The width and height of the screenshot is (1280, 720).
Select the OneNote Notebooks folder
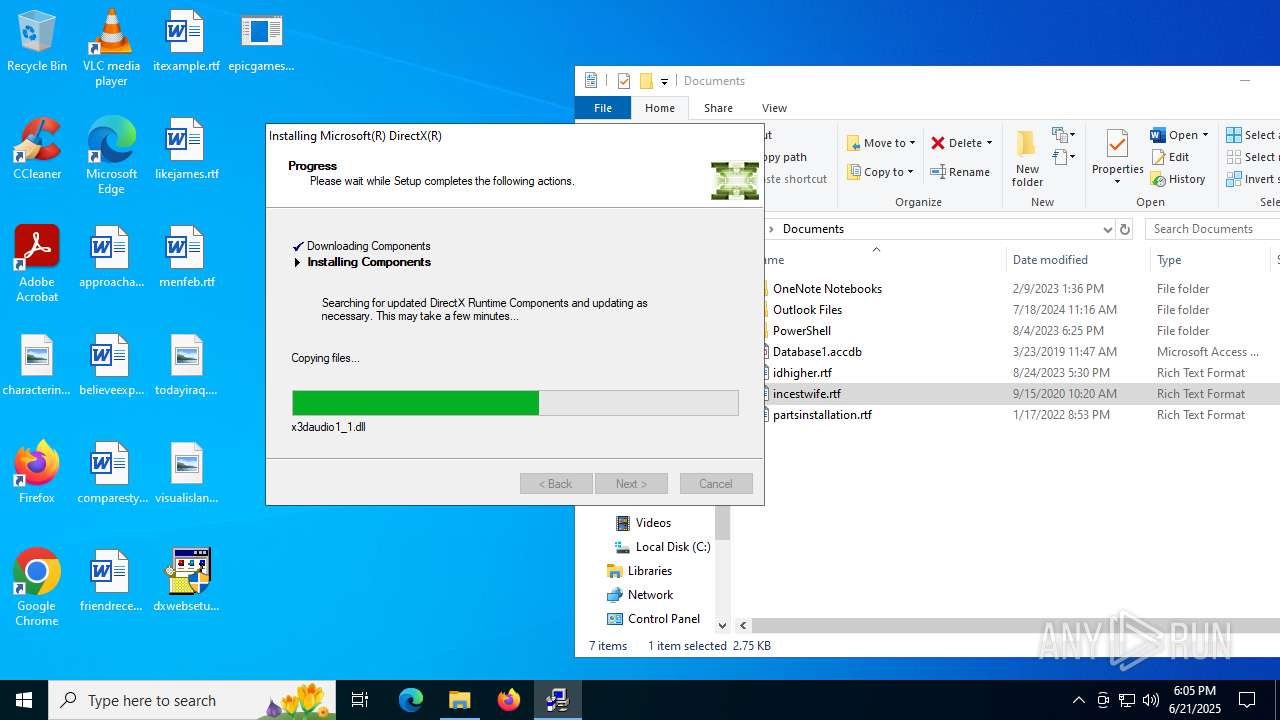tap(827, 289)
